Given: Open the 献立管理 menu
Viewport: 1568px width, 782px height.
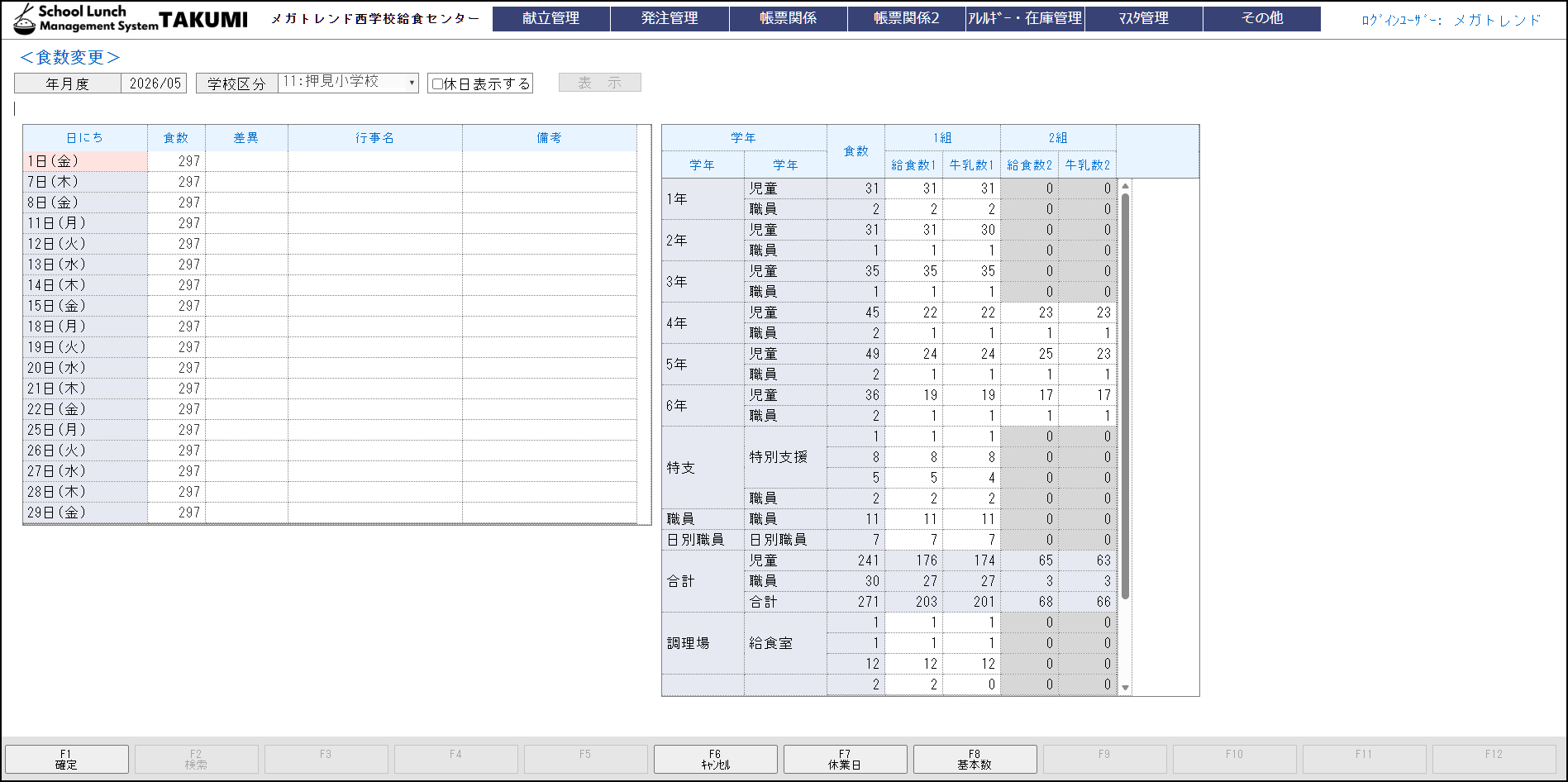Looking at the screenshot, I should tap(550, 18).
